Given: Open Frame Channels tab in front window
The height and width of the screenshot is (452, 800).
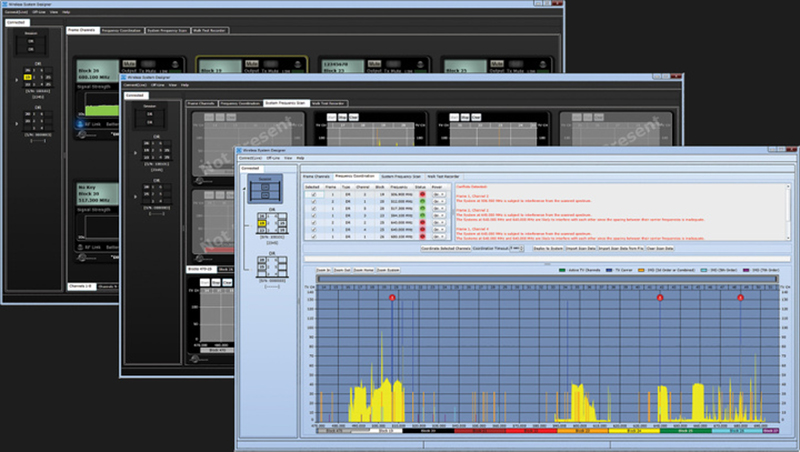Looking at the screenshot, I should tap(316, 177).
